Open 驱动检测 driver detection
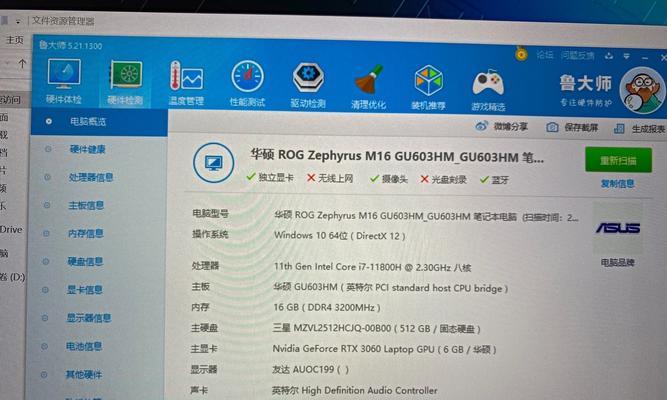 (x=308, y=85)
